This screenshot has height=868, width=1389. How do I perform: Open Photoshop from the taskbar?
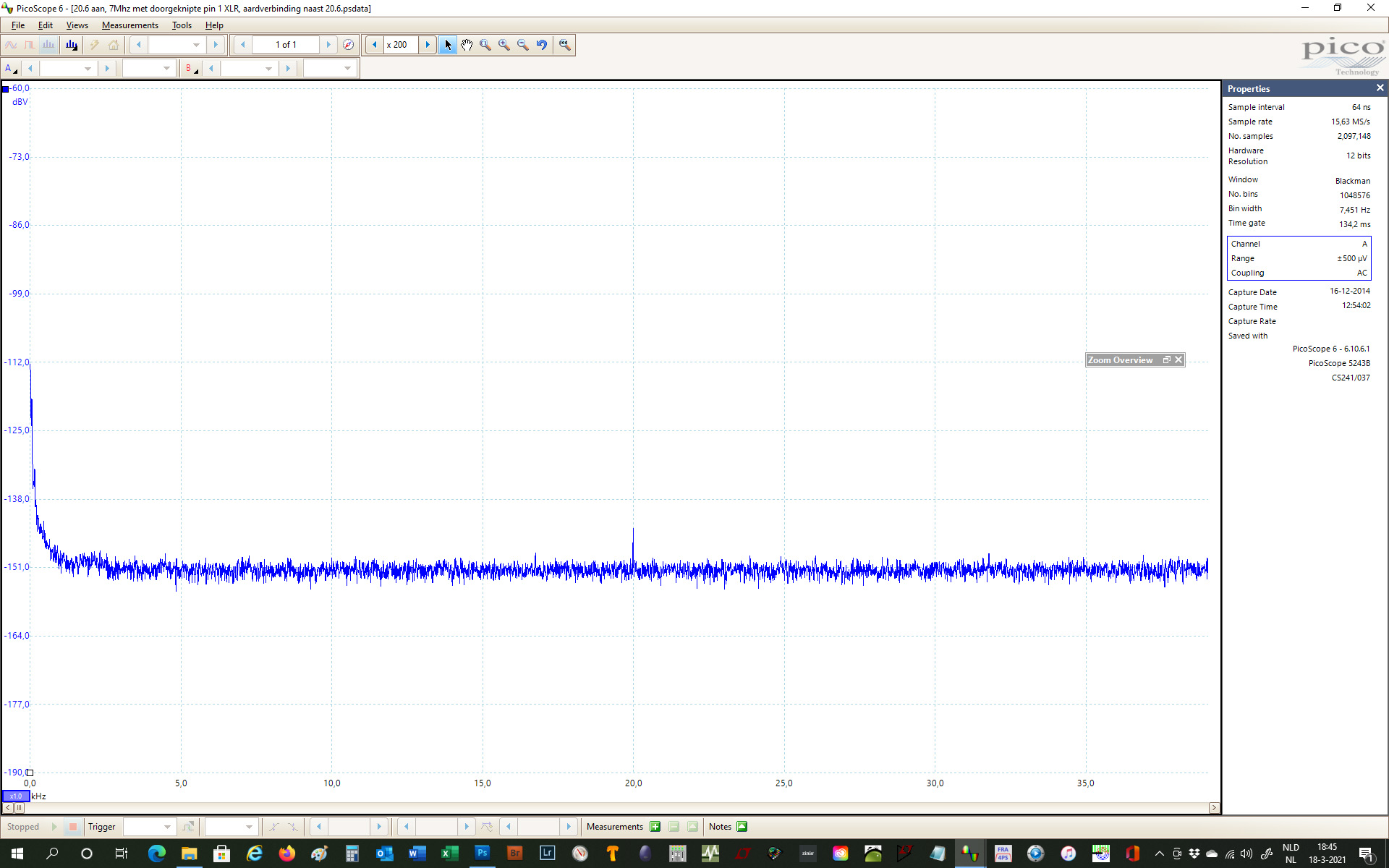tap(482, 854)
